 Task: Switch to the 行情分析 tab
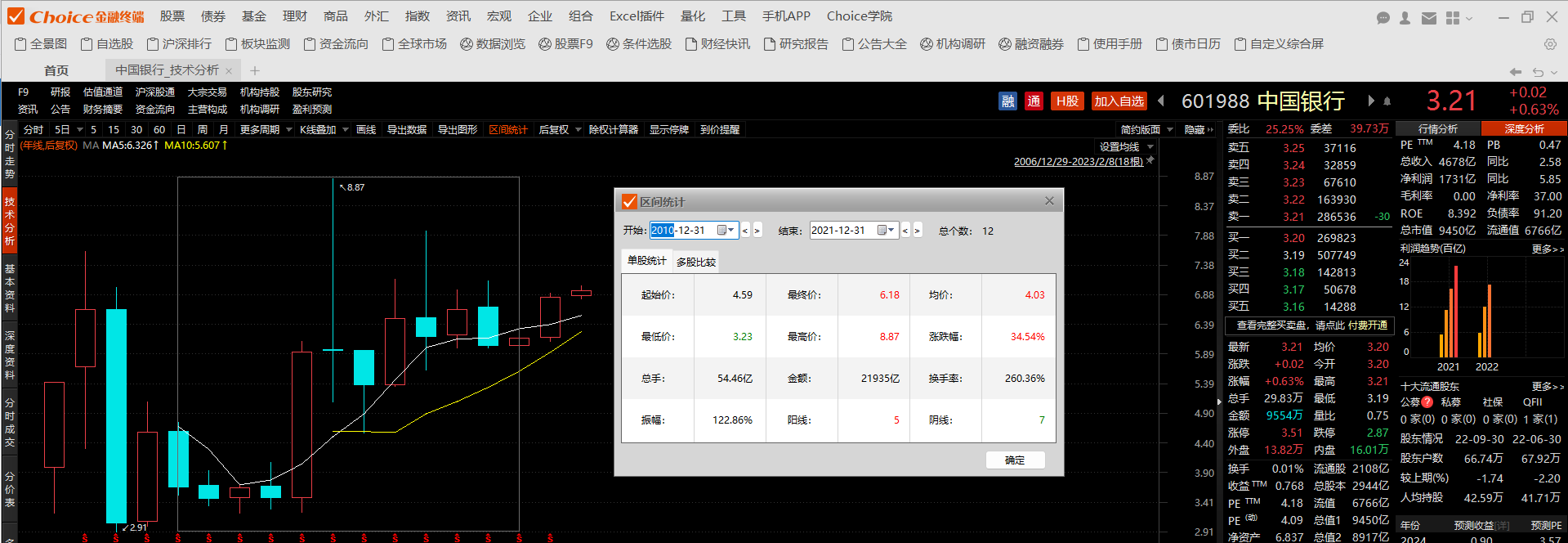(x=1437, y=129)
